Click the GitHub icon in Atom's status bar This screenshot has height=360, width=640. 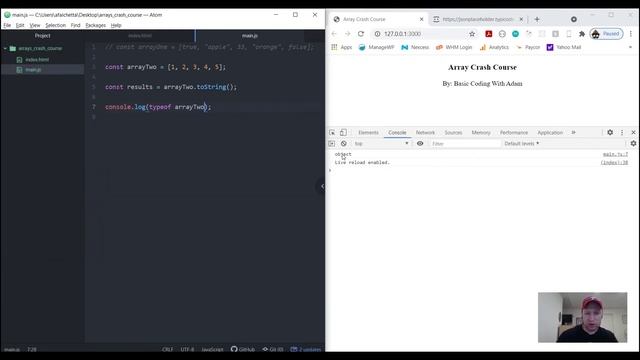[x=243, y=349]
